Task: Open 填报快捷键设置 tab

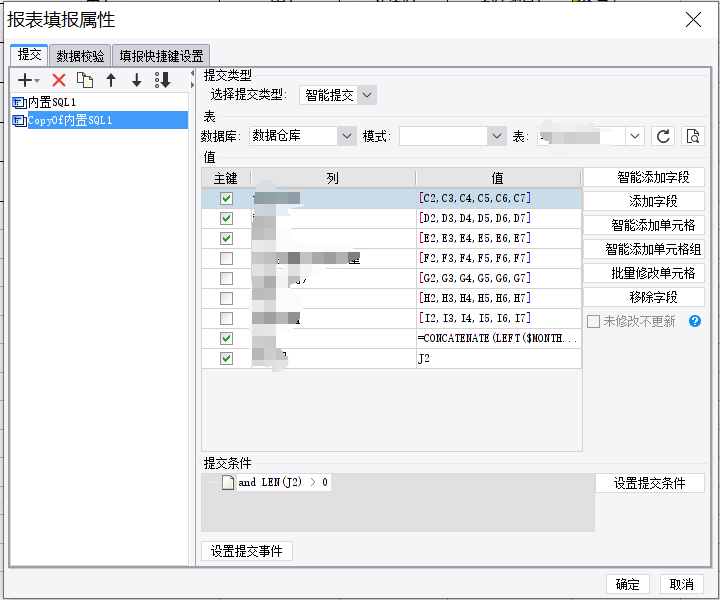Action: (161, 56)
